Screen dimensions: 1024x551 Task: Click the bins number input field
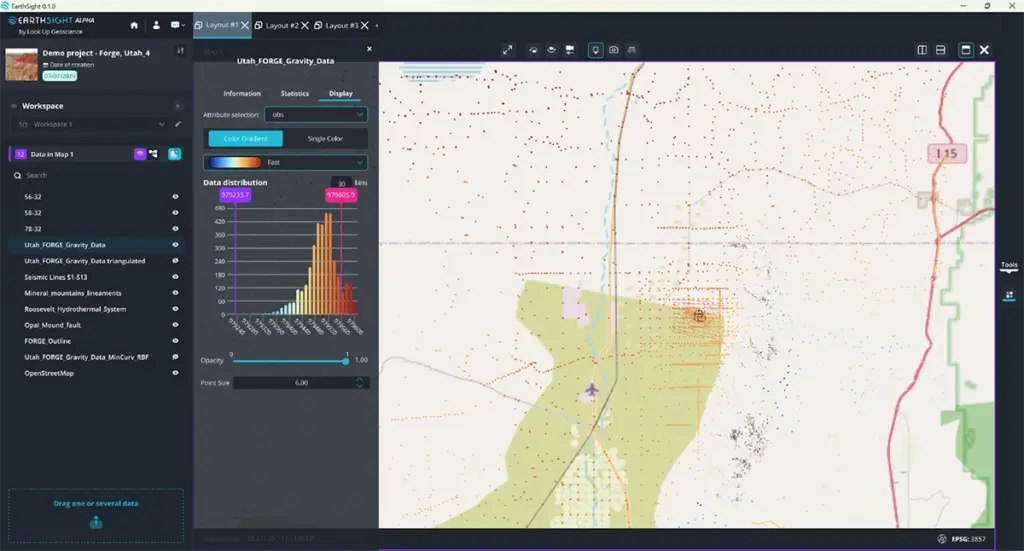(341, 183)
